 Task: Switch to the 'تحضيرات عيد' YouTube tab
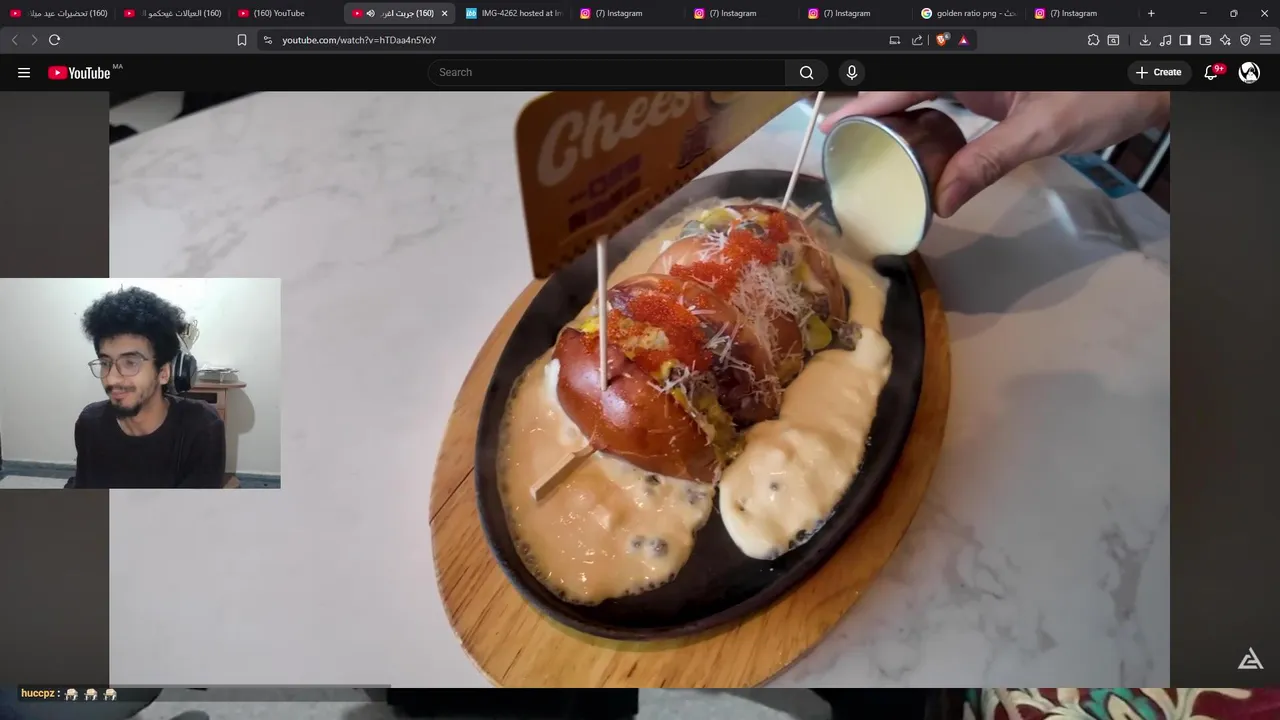(x=58, y=13)
